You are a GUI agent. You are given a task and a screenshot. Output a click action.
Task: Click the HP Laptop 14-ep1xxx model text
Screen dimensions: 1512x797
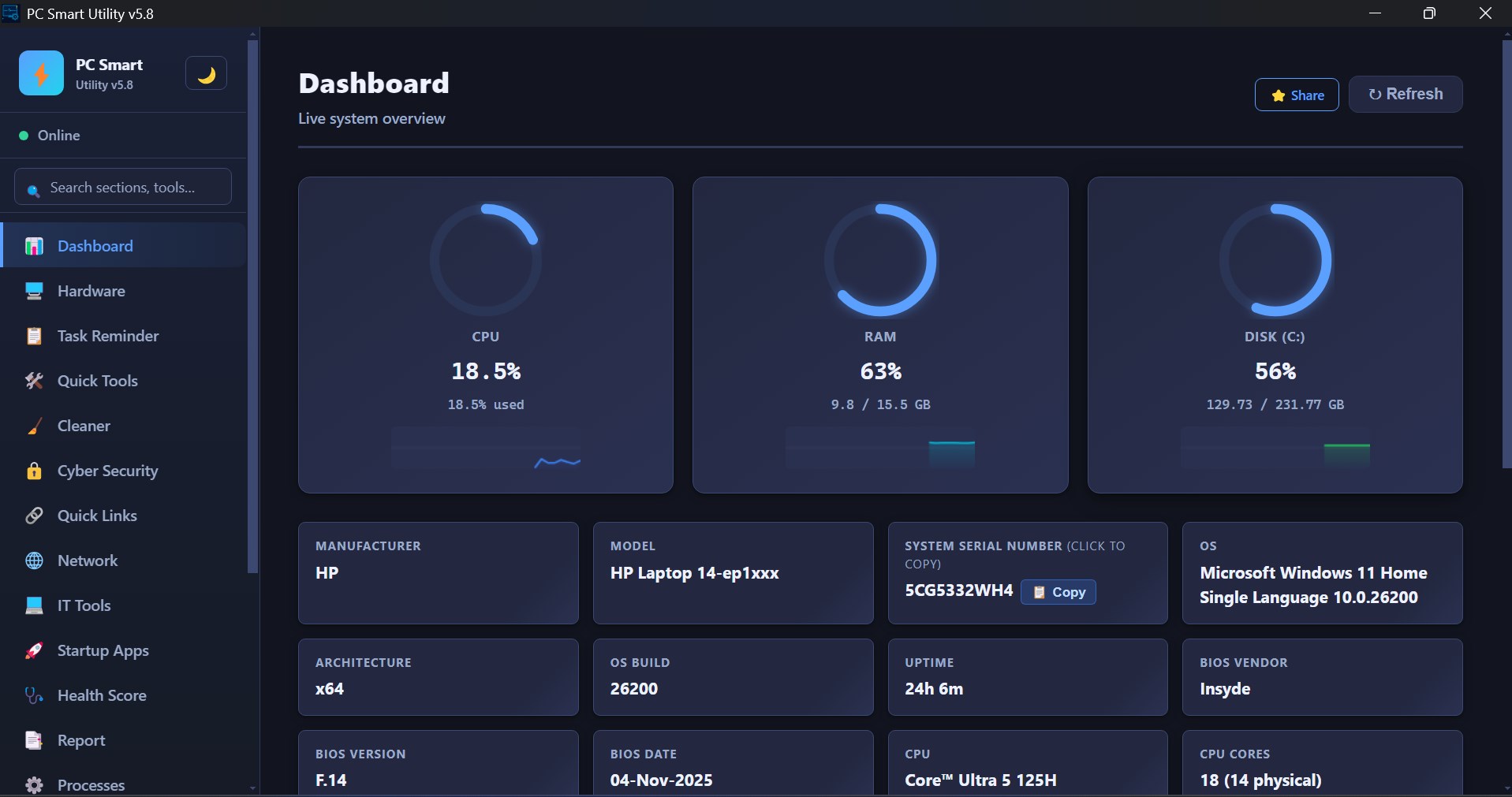[x=694, y=573]
